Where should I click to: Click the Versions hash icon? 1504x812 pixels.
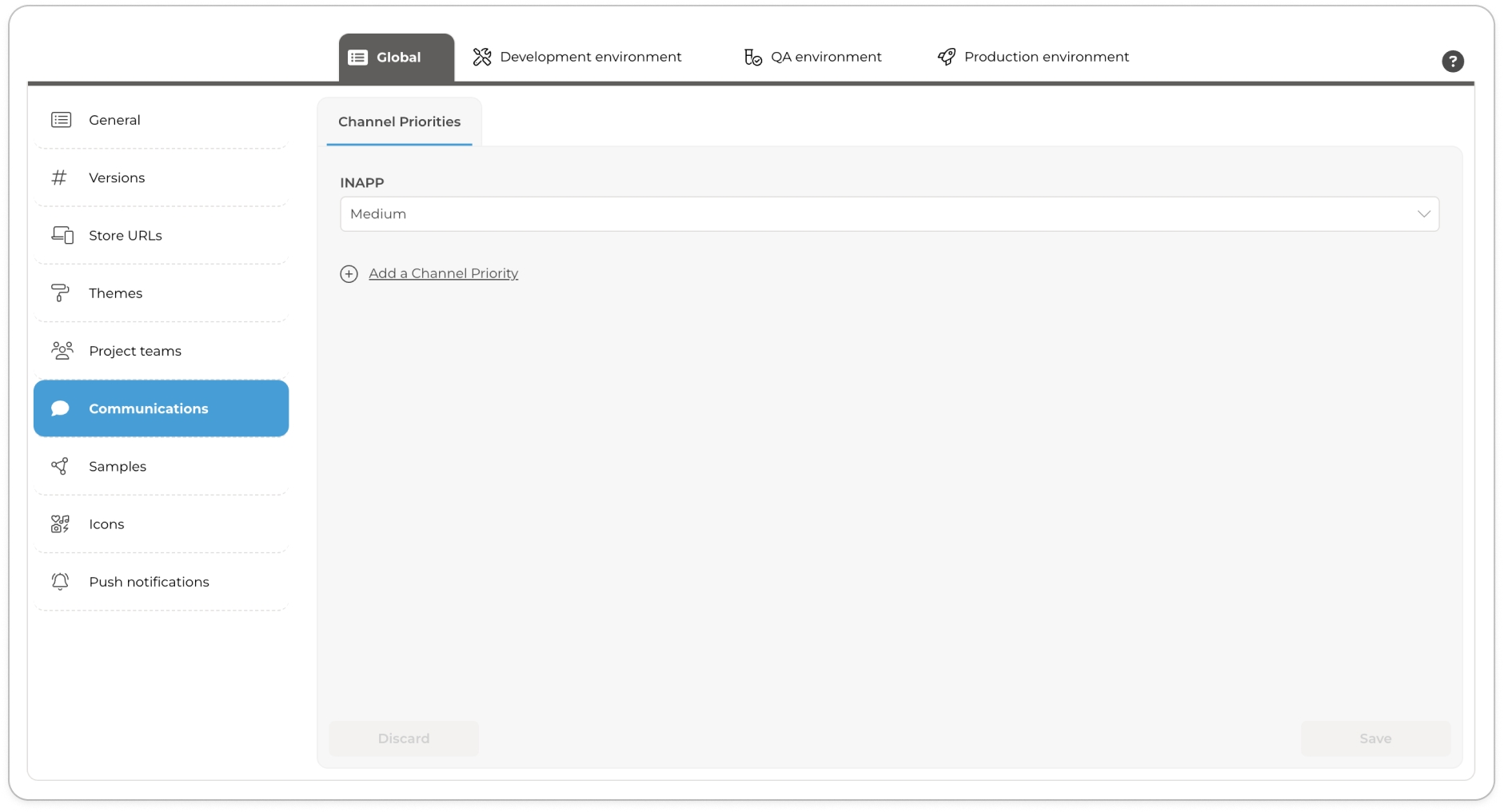[x=59, y=177]
